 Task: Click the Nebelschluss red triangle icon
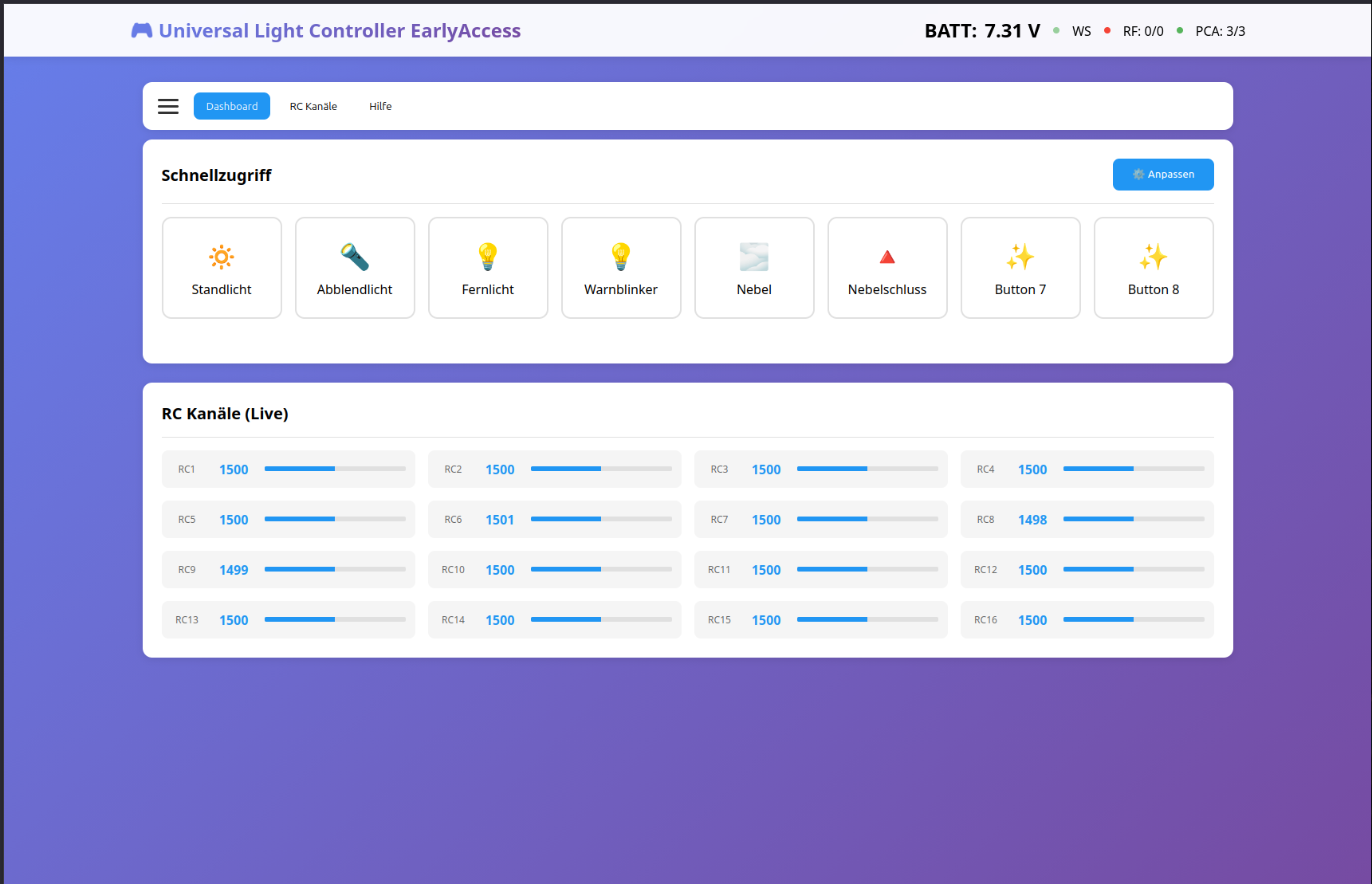[887, 257]
